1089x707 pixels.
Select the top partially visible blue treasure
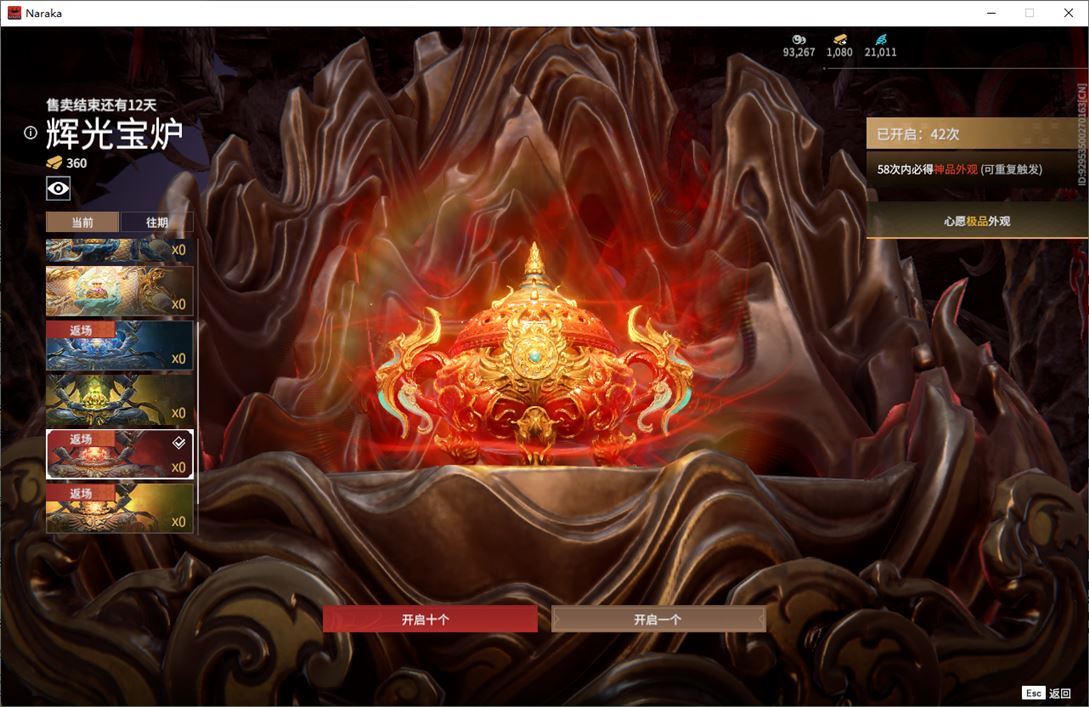click(119, 251)
